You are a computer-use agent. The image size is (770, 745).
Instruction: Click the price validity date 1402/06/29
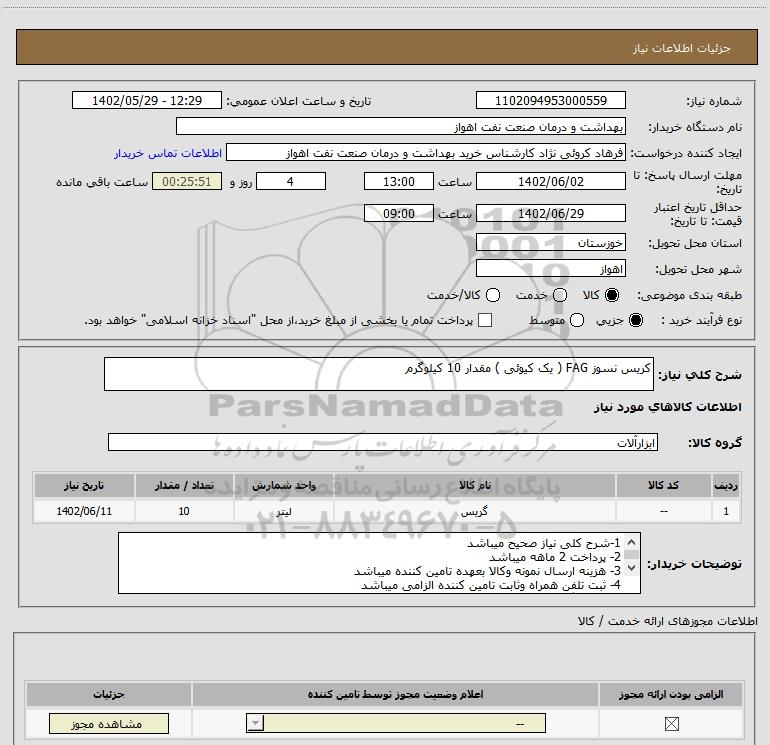tap(550, 214)
